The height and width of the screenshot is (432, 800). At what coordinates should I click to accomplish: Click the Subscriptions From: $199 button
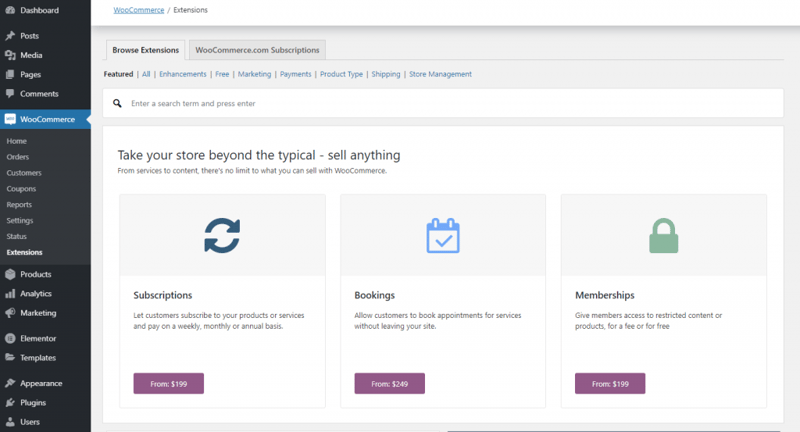168,384
